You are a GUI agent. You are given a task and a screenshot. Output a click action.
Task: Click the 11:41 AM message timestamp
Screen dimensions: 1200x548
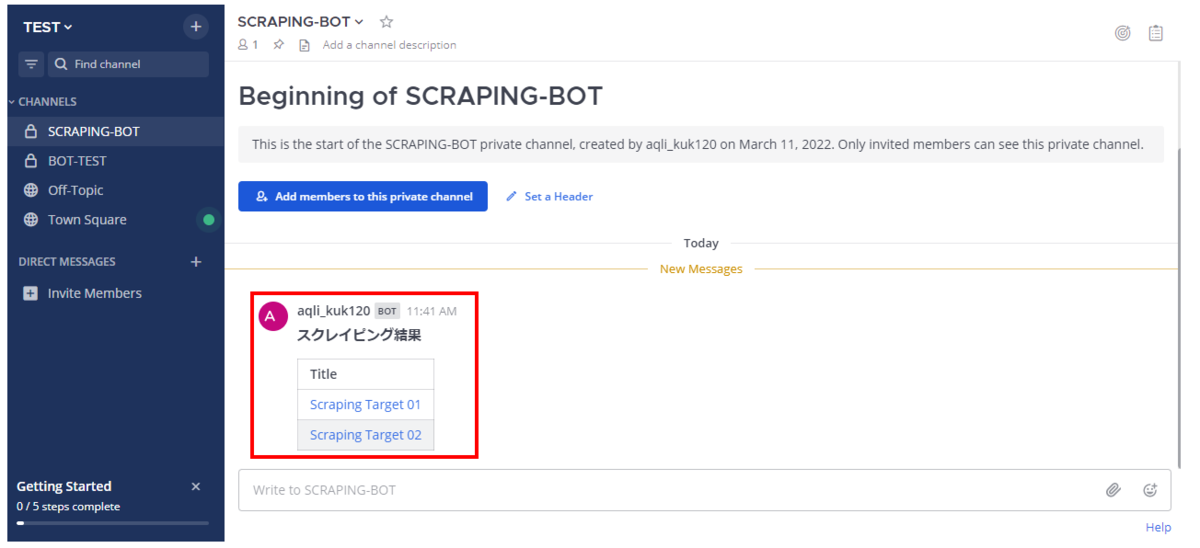point(432,311)
